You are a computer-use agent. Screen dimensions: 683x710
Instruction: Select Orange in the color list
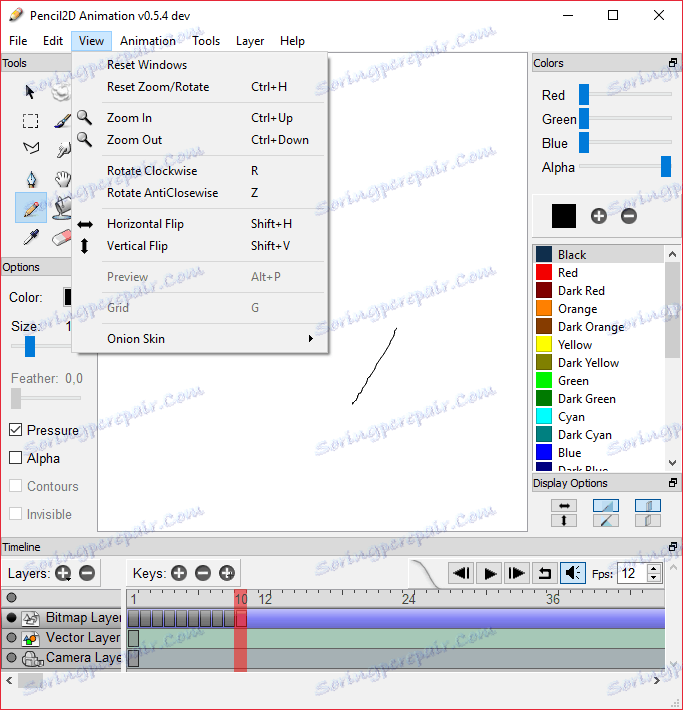click(x=599, y=309)
